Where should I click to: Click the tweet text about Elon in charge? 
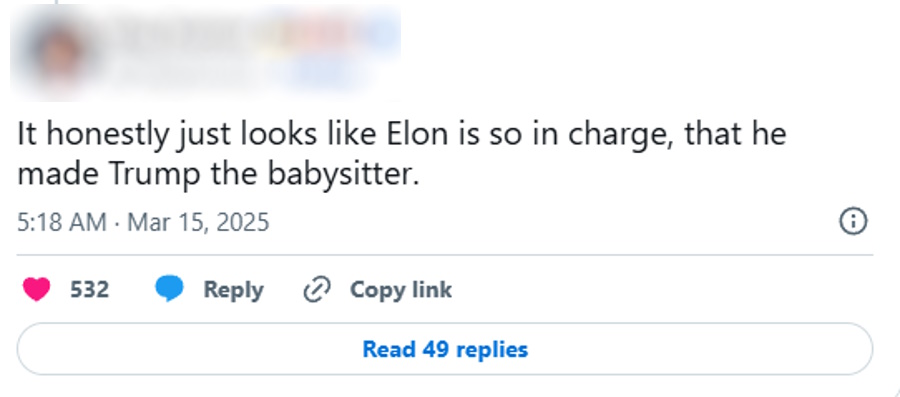pos(402,154)
